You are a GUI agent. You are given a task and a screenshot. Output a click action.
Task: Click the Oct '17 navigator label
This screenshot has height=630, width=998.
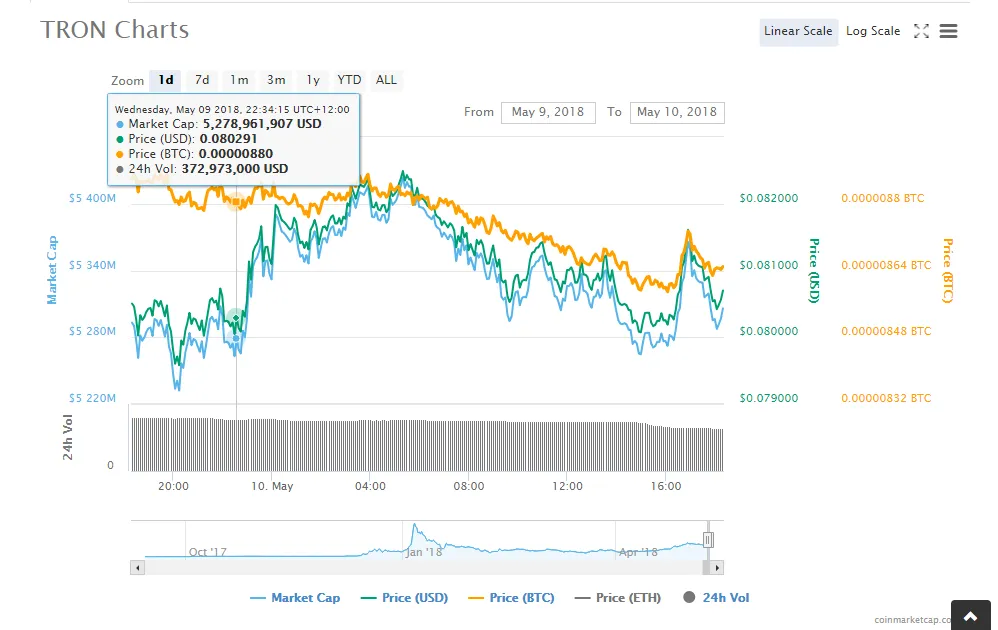point(207,552)
